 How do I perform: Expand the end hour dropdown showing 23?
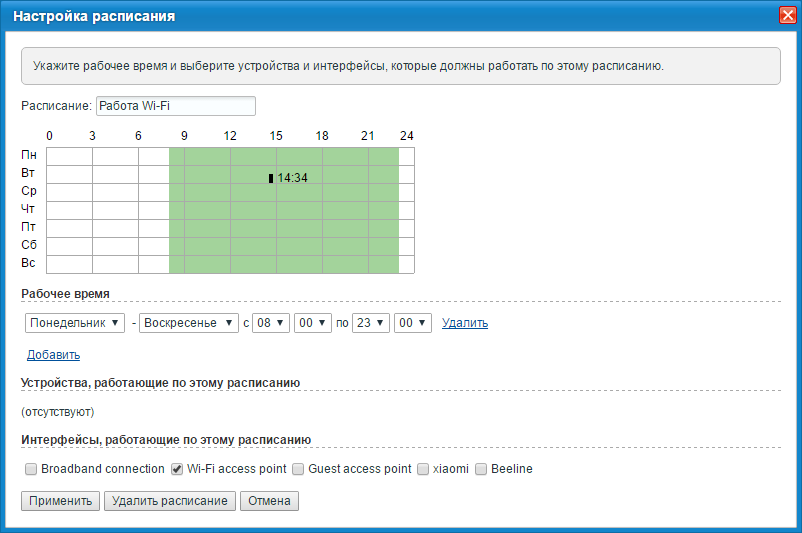(370, 323)
